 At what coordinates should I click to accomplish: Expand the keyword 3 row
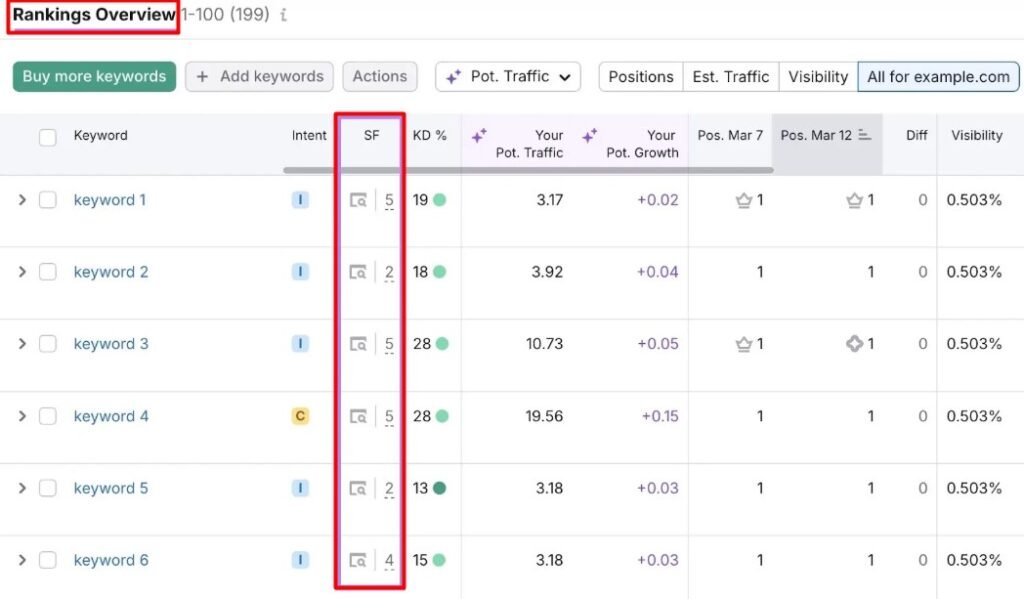tap(22, 344)
